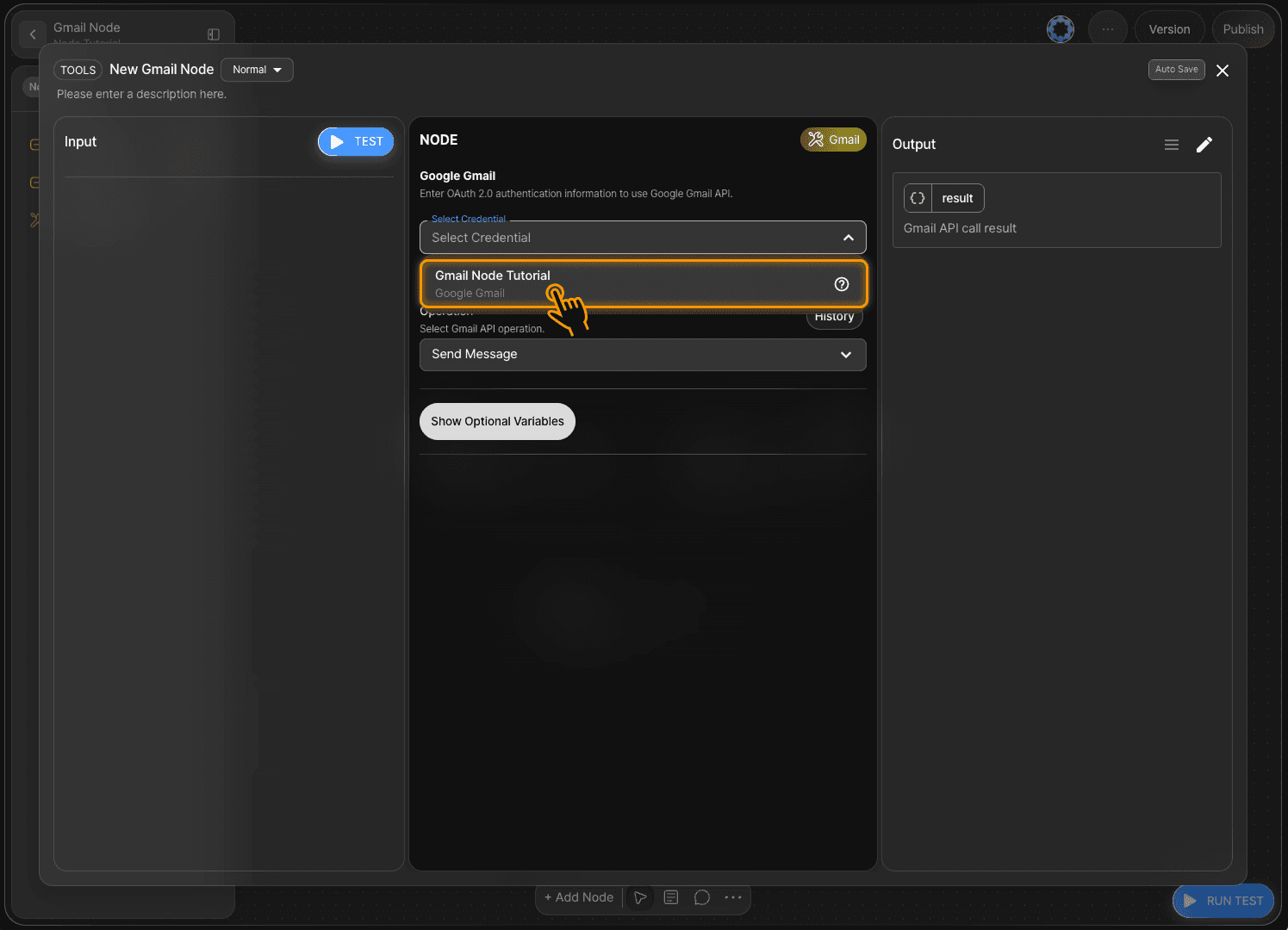Choose the Gmail Node Tutorial credential
The width and height of the screenshot is (1288, 930).
coord(644,283)
